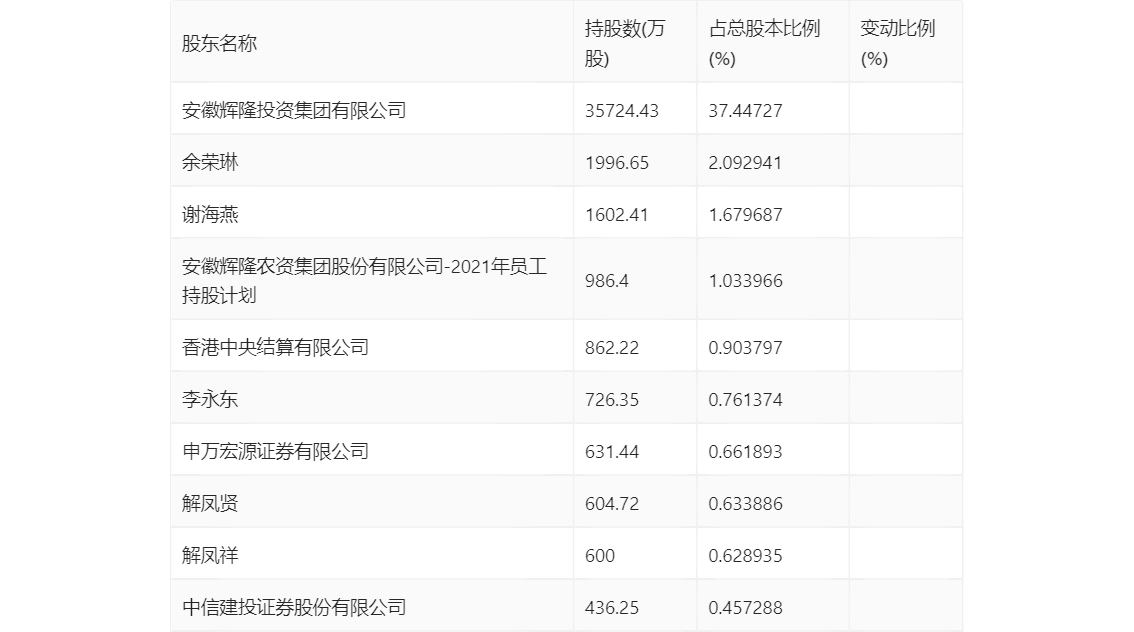Viewport: 1134px width, 632px height.
Task: Click the 0.457288 percentage cell
Action: [x=745, y=608]
